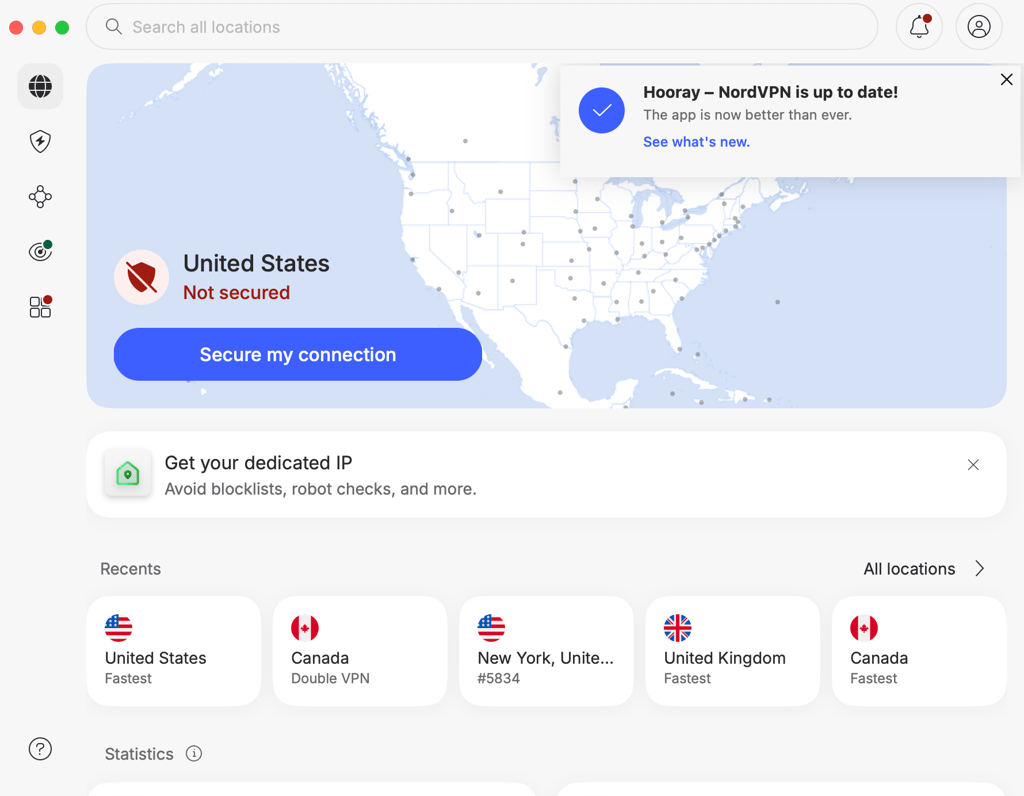Screen dimensions: 1024x796
Task: Click the Statistics section heading
Action: tap(139, 754)
